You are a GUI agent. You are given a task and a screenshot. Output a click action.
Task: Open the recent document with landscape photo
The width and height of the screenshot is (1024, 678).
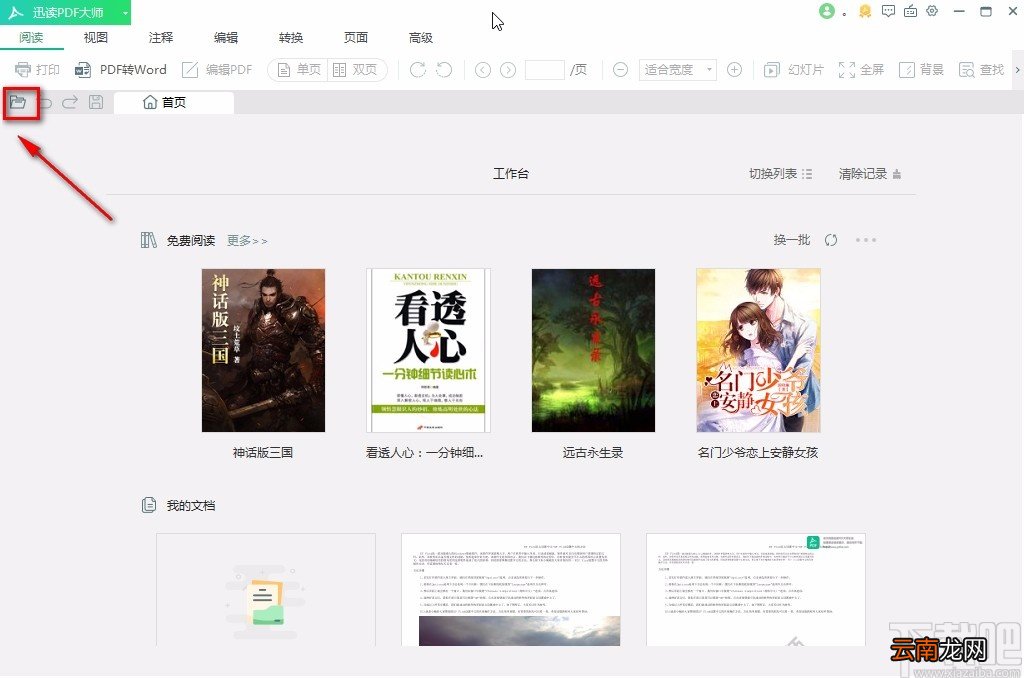(511, 590)
